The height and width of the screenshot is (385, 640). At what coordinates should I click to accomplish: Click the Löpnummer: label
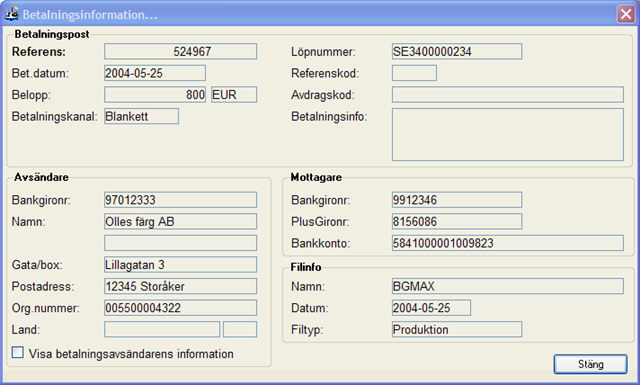pyautogui.click(x=323, y=52)
